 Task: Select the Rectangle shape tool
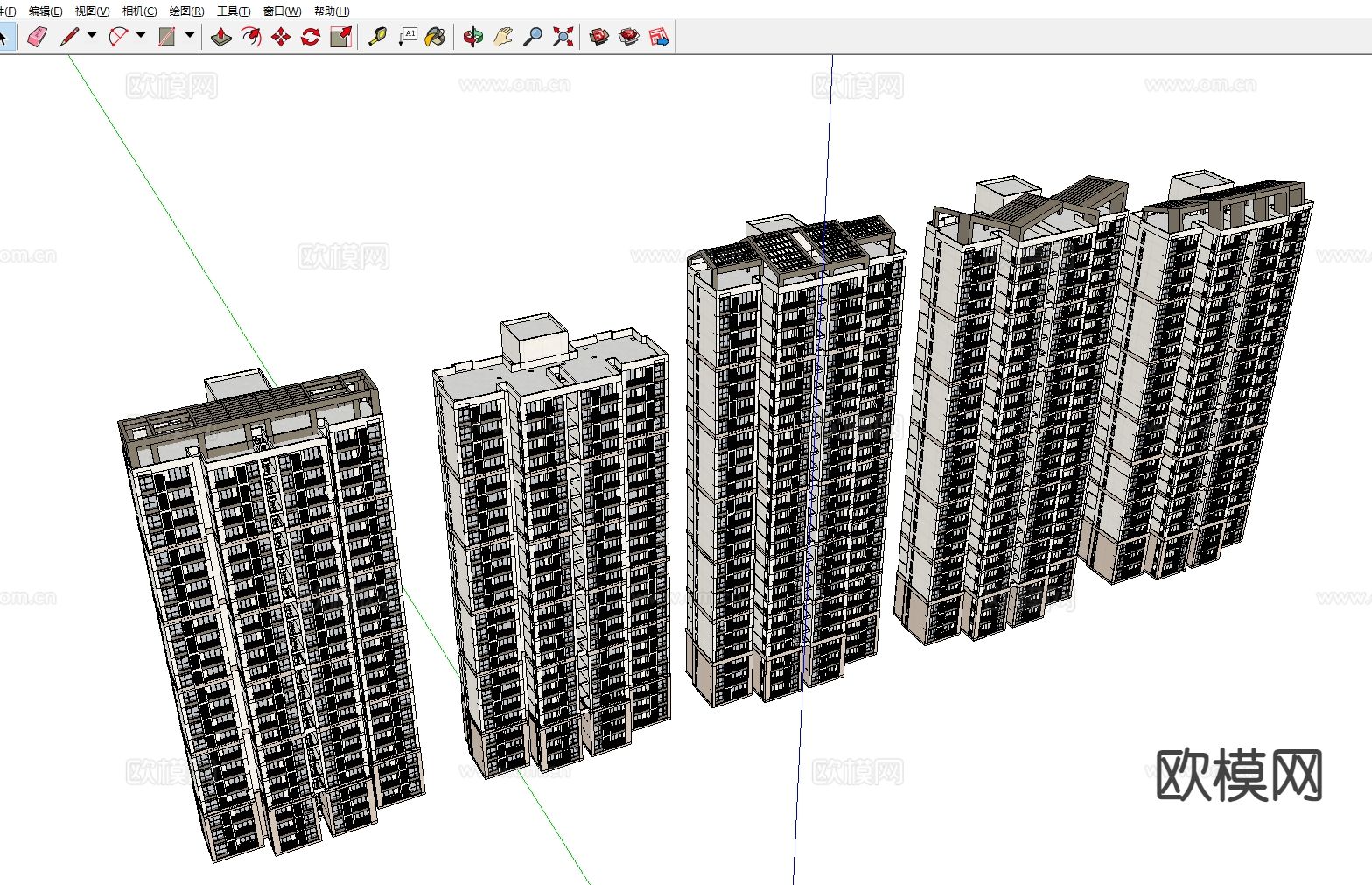(167, 37)
